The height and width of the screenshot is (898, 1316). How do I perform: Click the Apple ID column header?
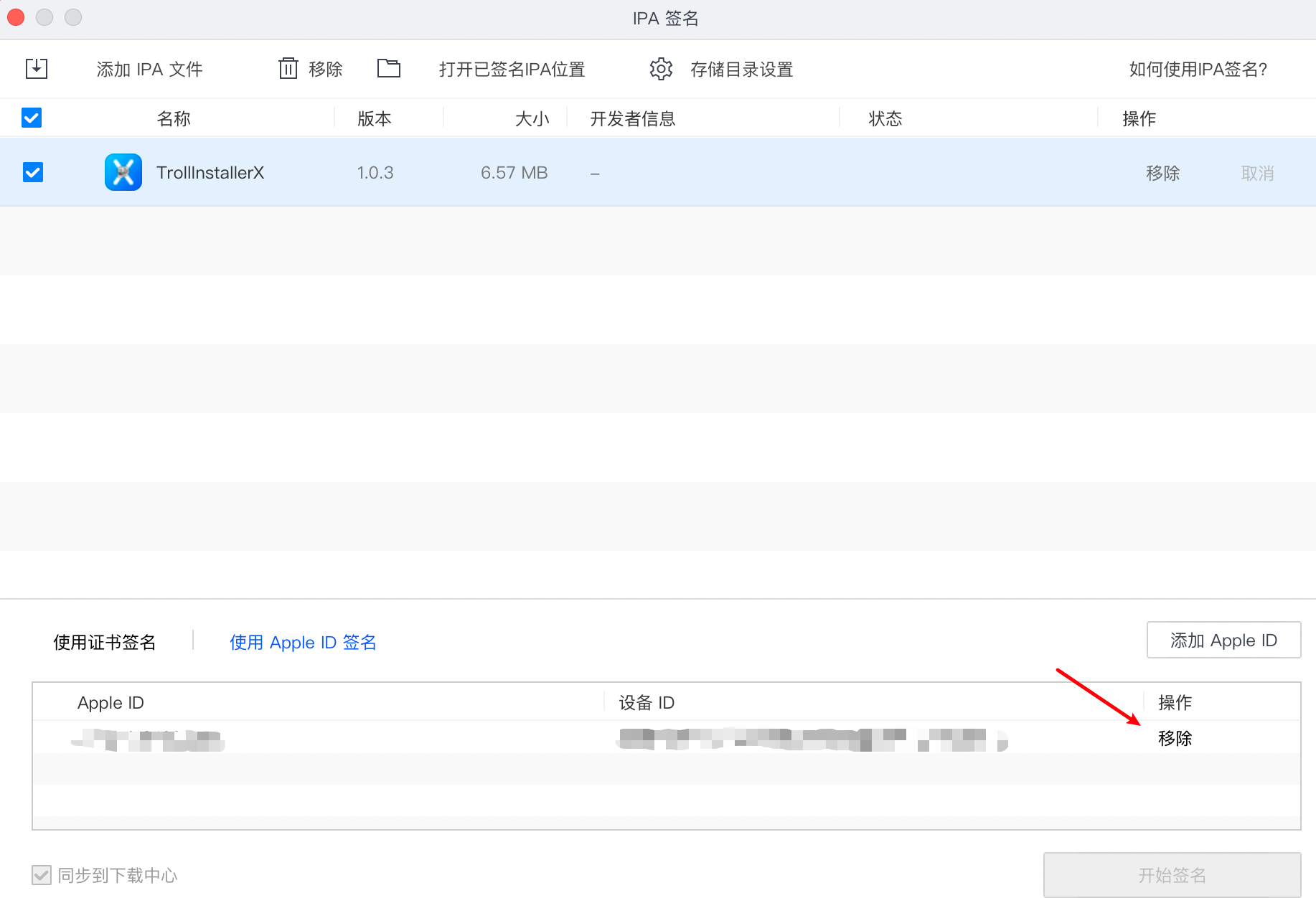(111, 702)
